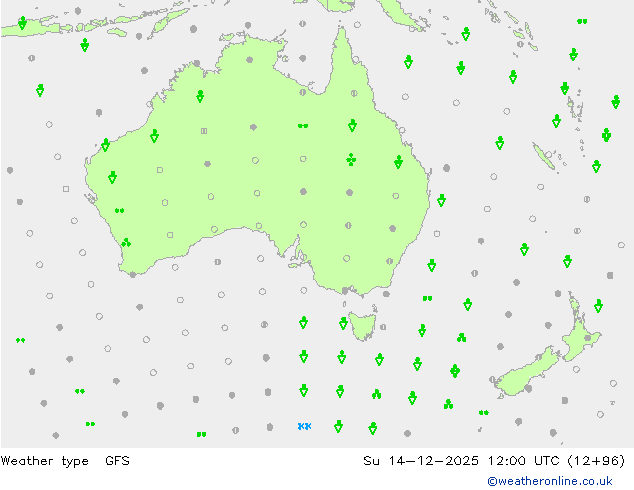Open the weatheronline.co.uk copyright link
This screenshot has width=634, height=490.
(550, 481)
